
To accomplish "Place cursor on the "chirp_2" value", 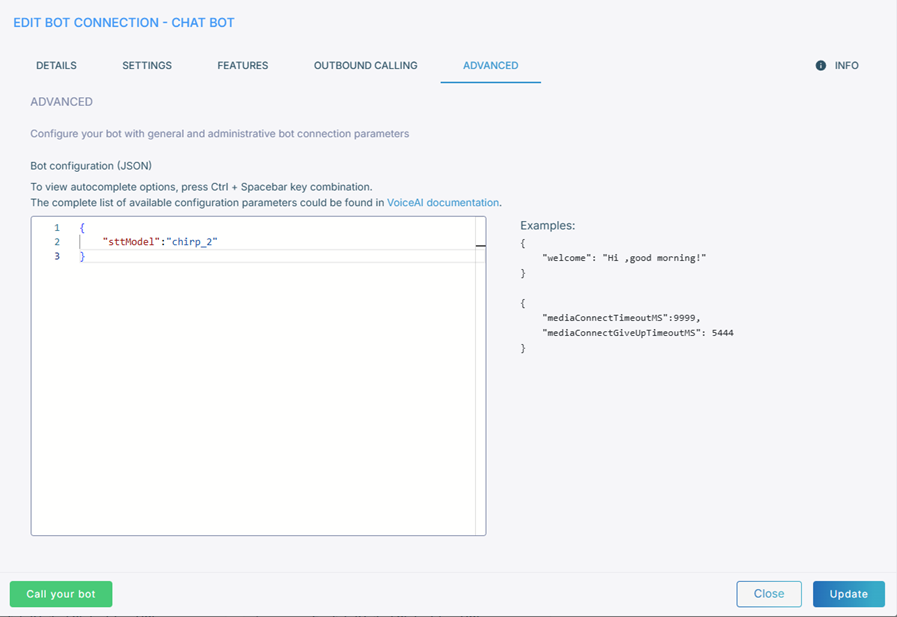I will coord(192,242).
